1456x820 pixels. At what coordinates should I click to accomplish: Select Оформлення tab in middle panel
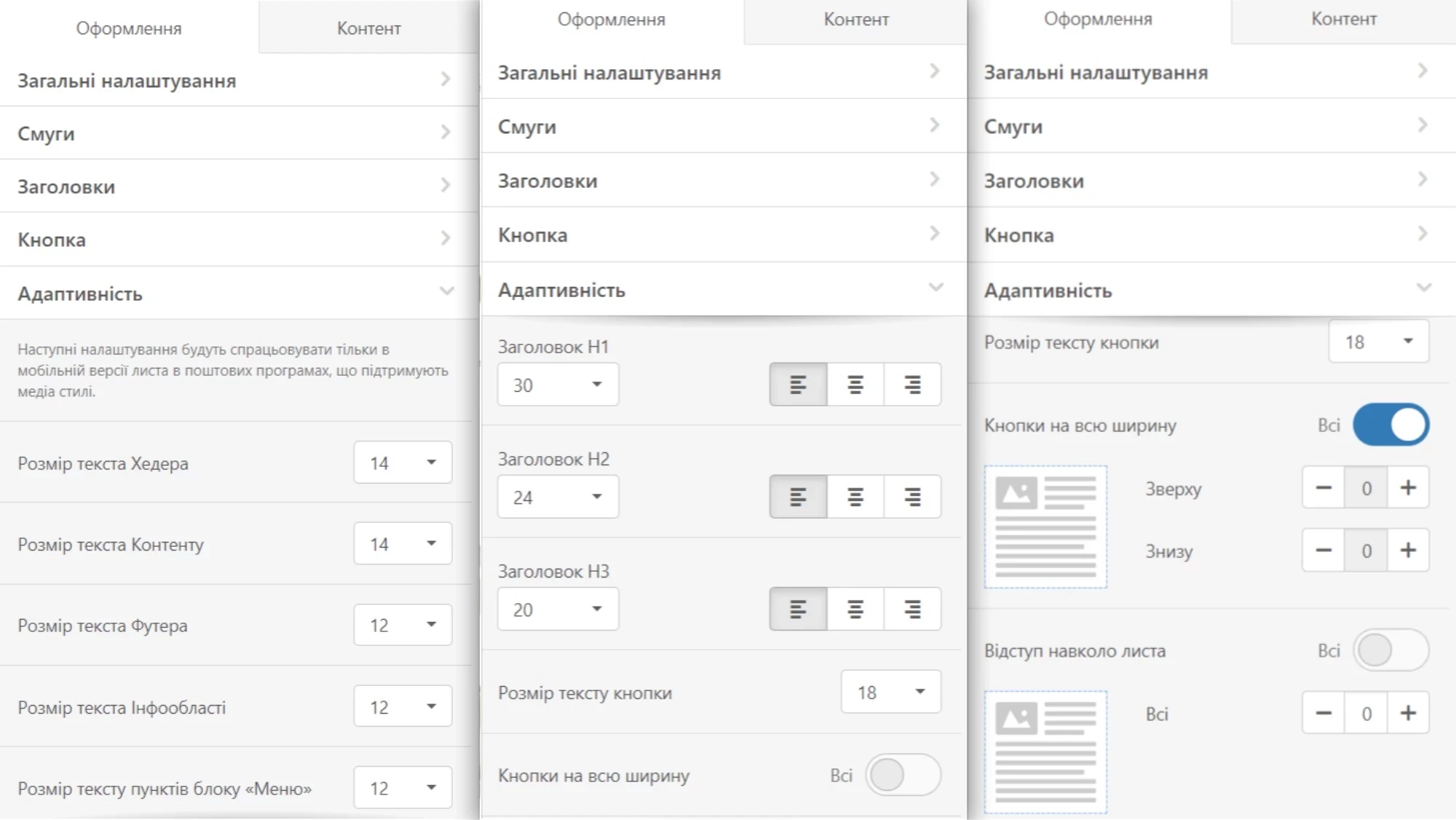point(612,20)
